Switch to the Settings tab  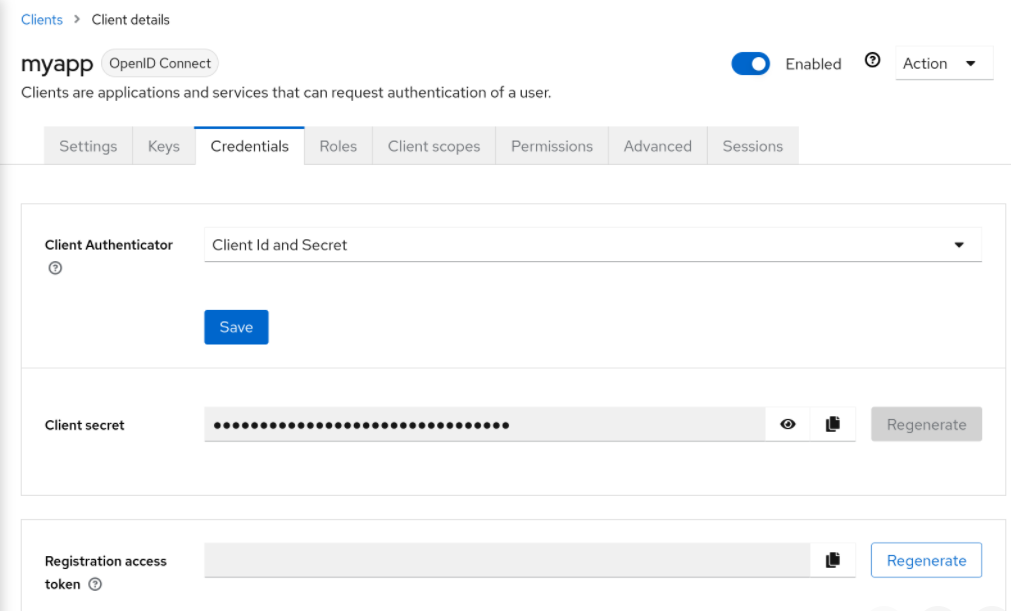click(x=87, y=145)
